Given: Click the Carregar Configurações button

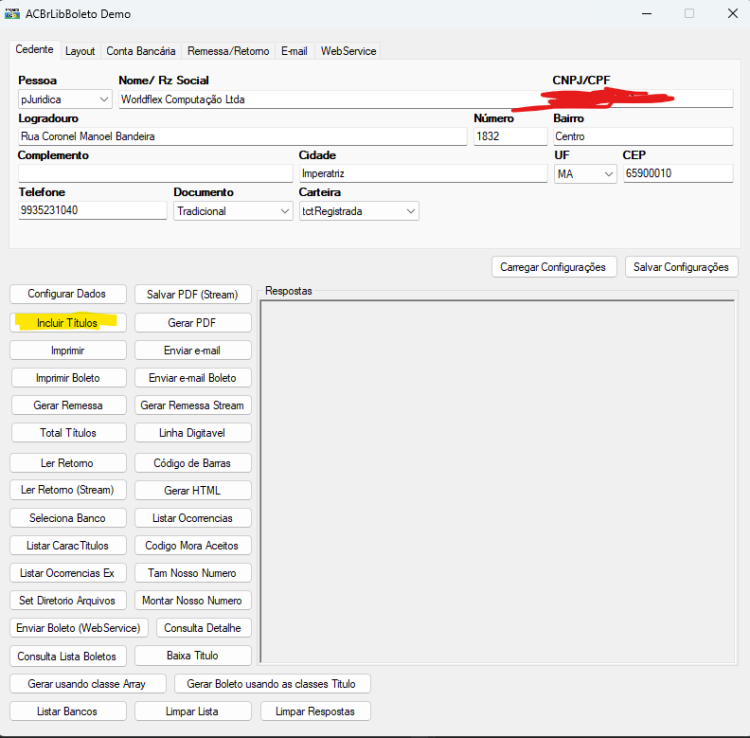Looking at the screenshot, I should tap(554, 267).
